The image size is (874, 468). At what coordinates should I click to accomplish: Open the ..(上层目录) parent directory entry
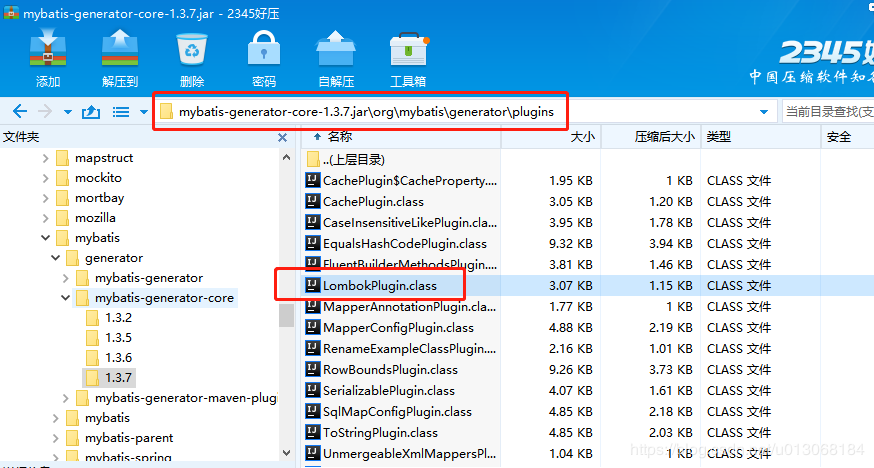click(346, 160)
